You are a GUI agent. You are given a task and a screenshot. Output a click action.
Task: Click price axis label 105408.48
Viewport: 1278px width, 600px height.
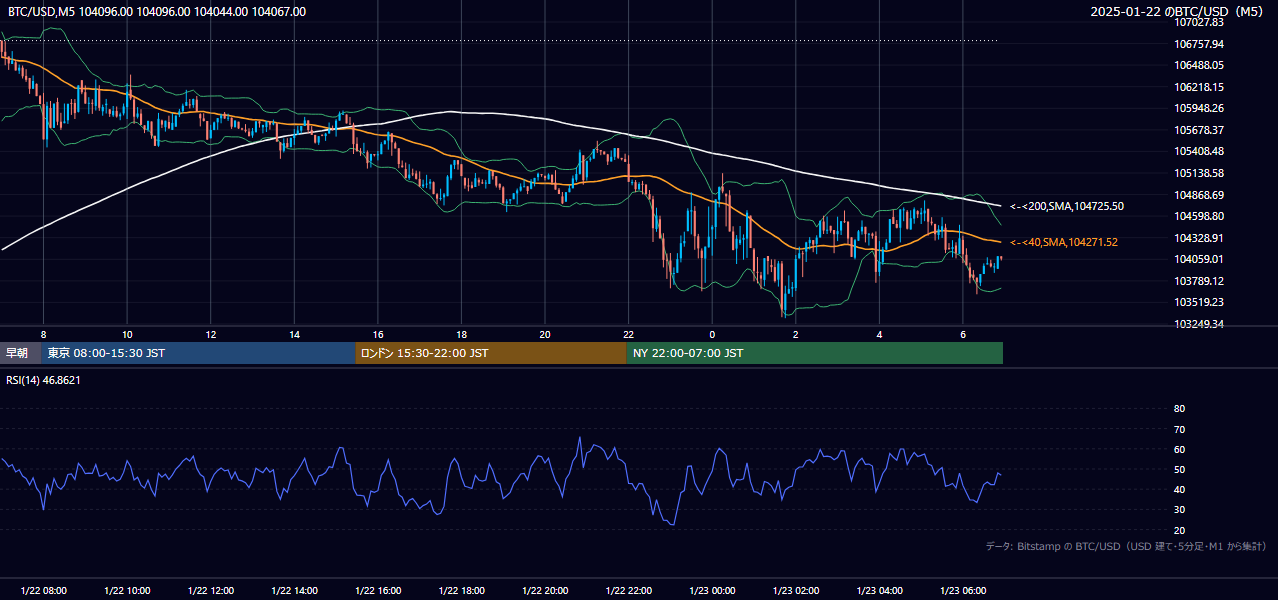pyautogui.click(x=1199, y=151)
